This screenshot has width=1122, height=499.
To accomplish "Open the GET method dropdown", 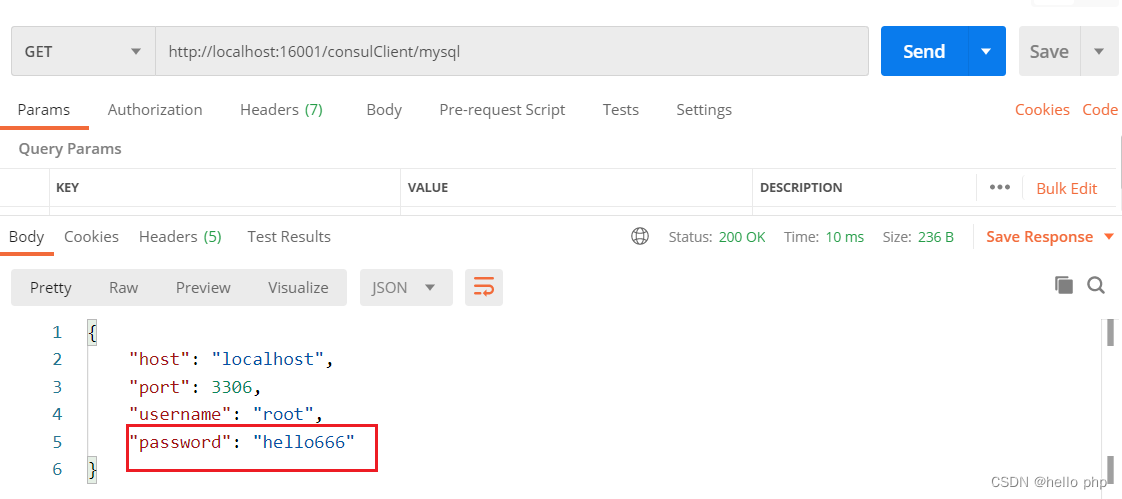I will (x=83, y=52).
